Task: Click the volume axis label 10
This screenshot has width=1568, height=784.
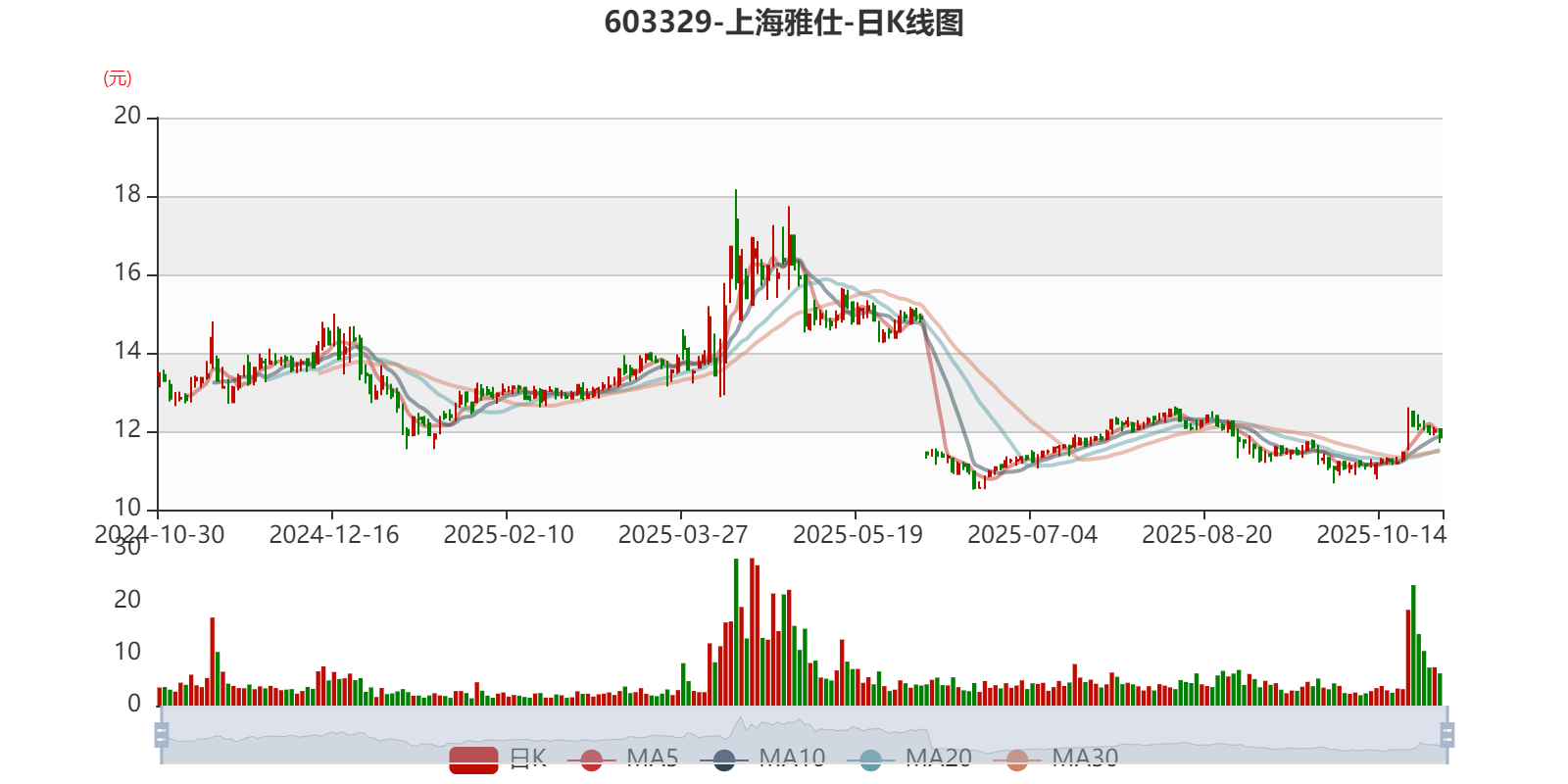Action: (127, 652)
